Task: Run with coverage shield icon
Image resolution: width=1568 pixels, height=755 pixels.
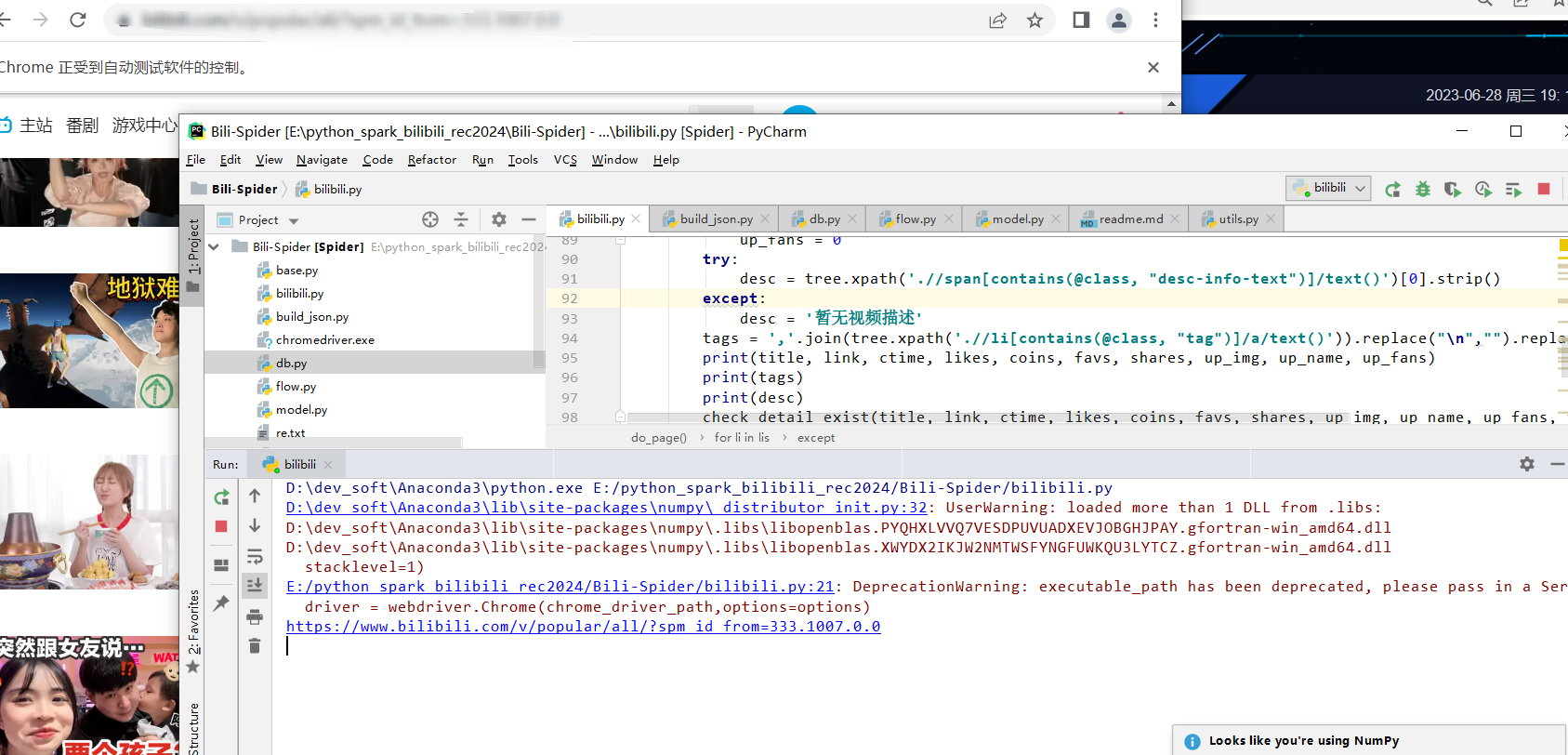Action: pos(1453,190)
